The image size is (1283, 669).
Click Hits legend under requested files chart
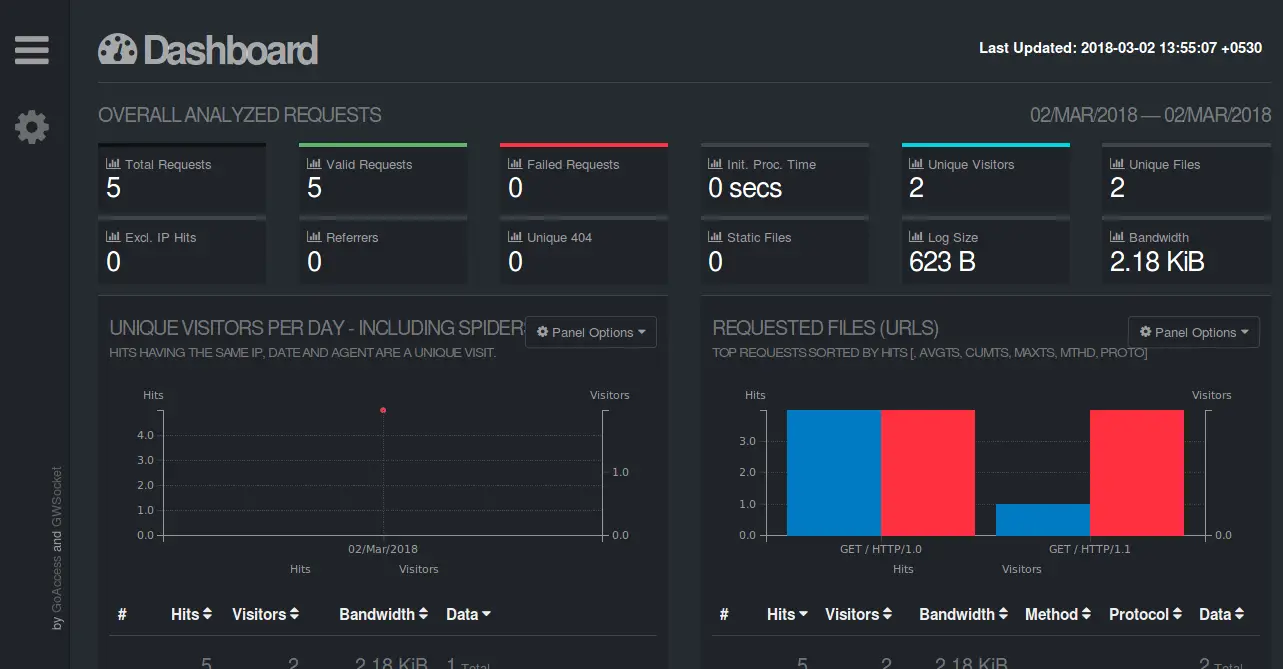pyautogui.click(x=903, y=569)
